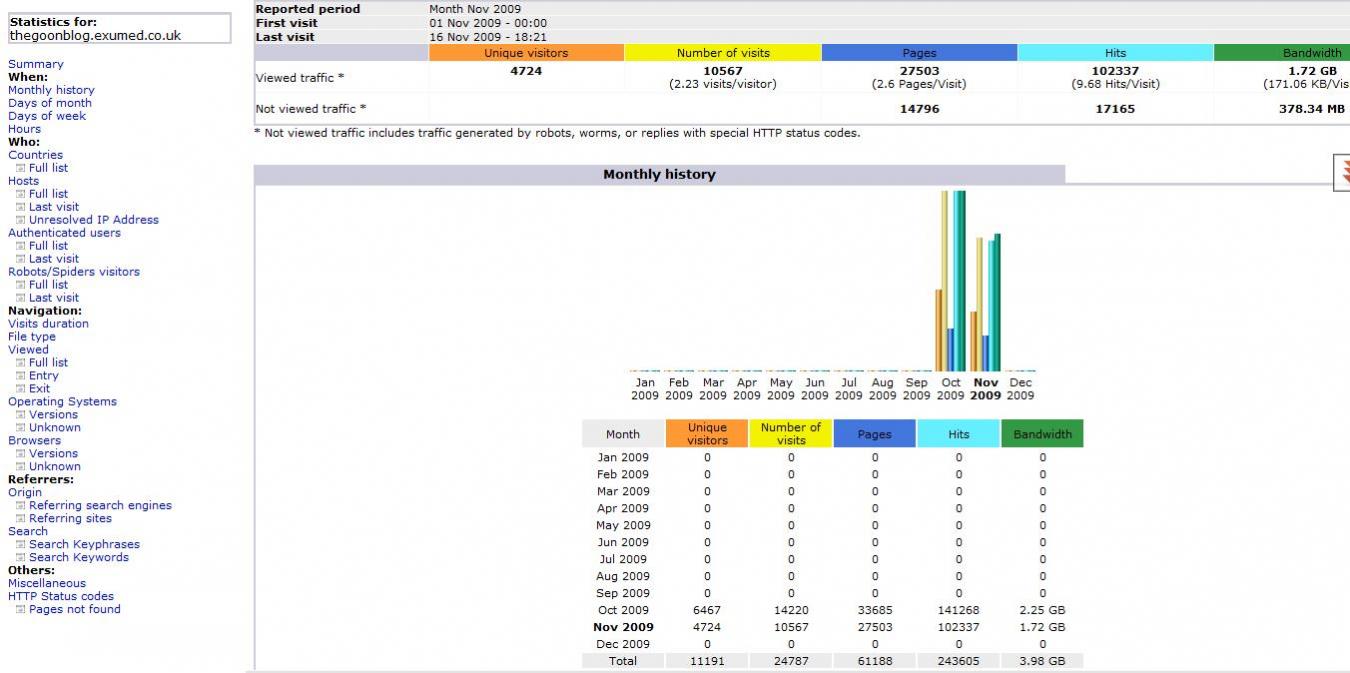
Task: Open Versions under Operating Systems
Action: click(53, 415)
